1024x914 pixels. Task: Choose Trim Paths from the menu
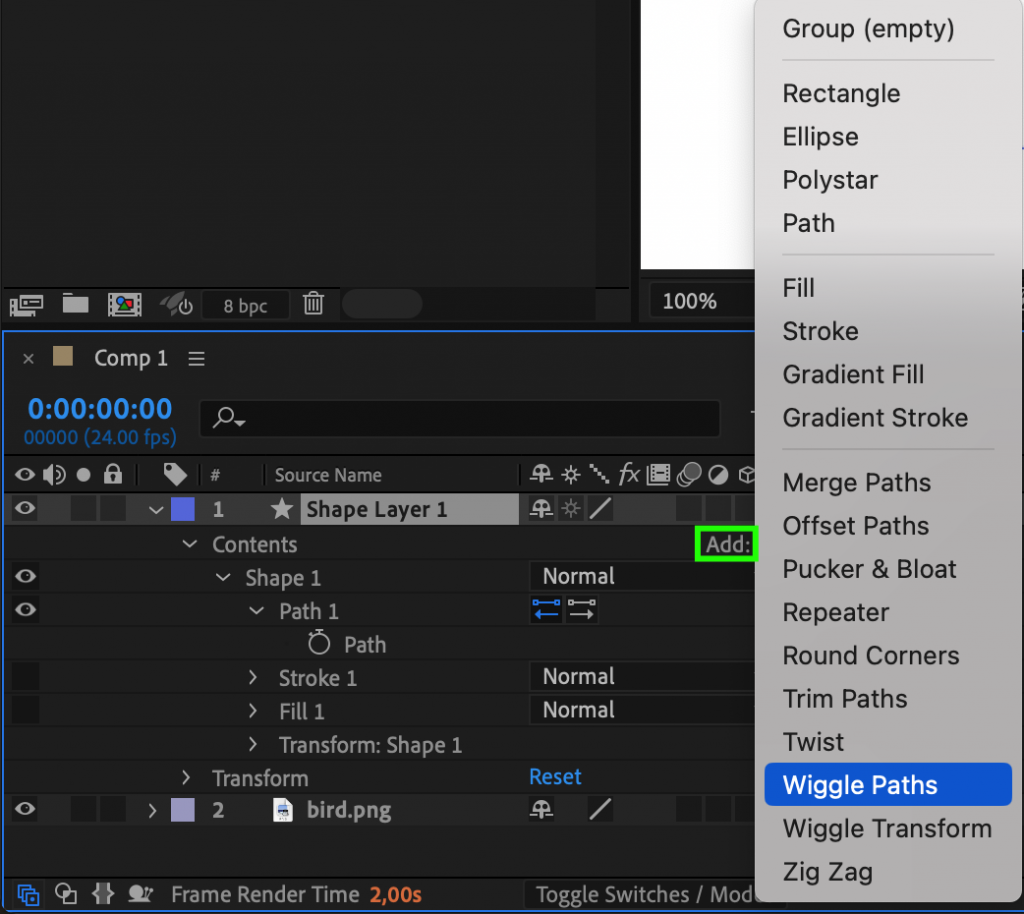coord(845,699)
